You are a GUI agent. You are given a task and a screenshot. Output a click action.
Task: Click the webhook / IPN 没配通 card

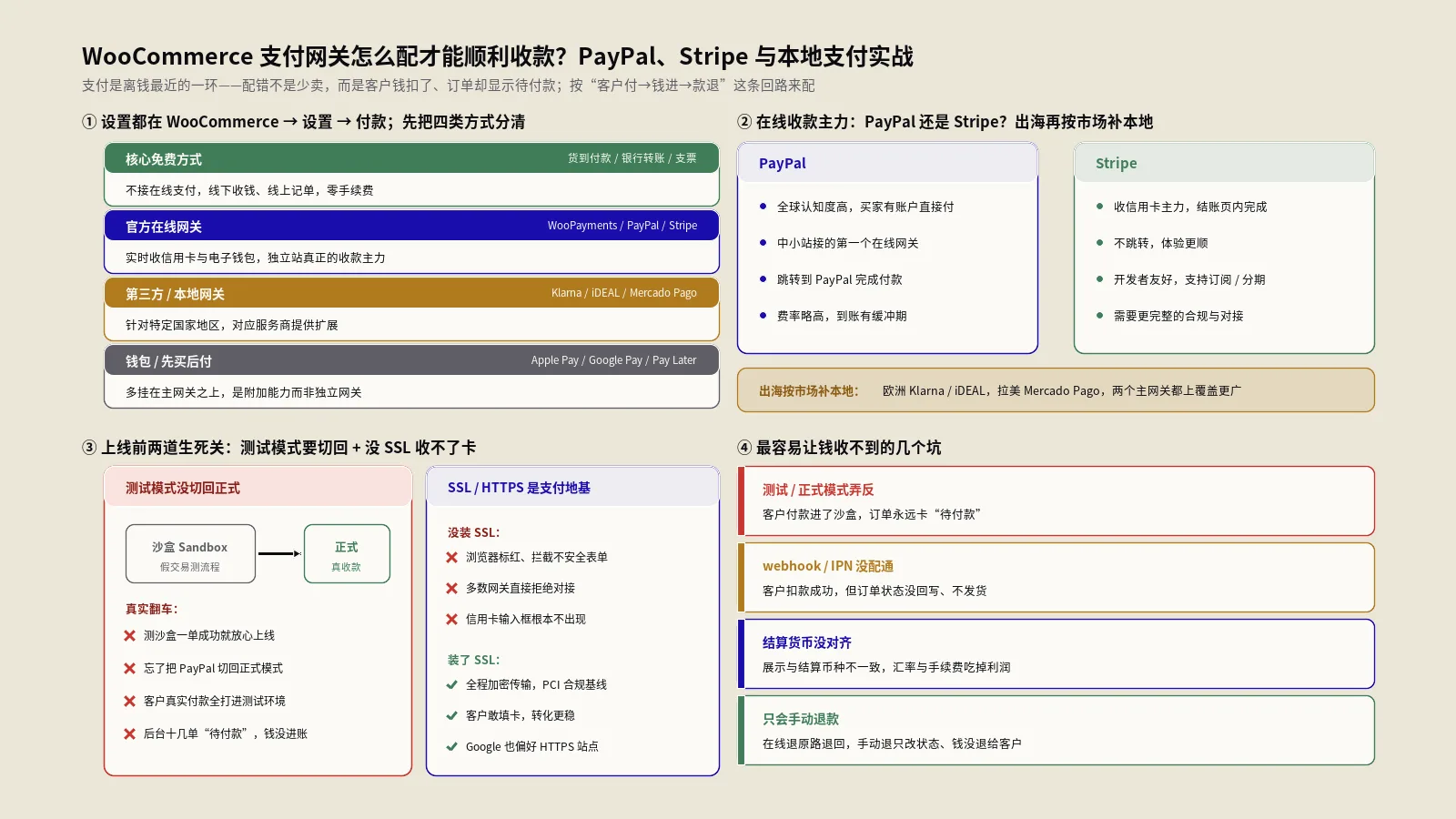click(x=1056, y=578)
